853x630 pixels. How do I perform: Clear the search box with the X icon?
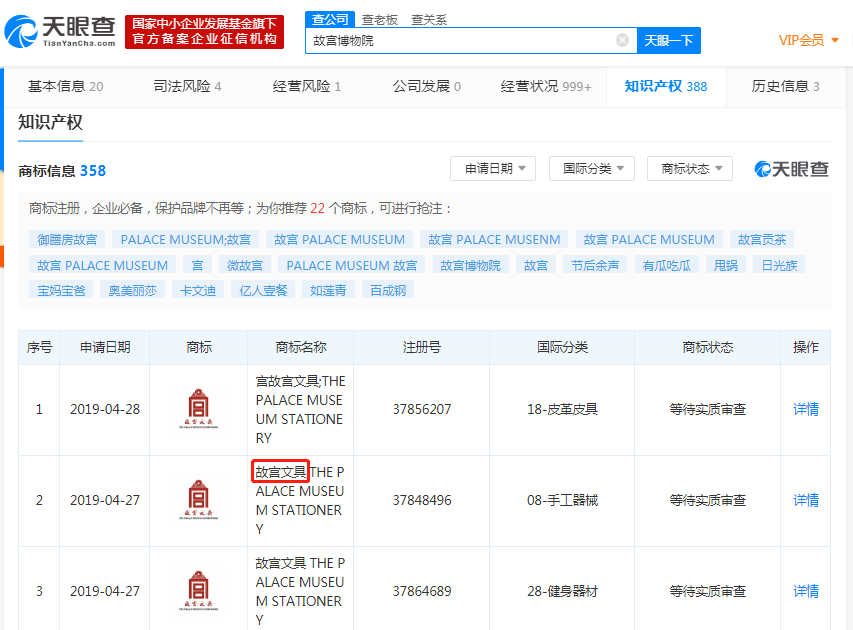click(622, 40)
